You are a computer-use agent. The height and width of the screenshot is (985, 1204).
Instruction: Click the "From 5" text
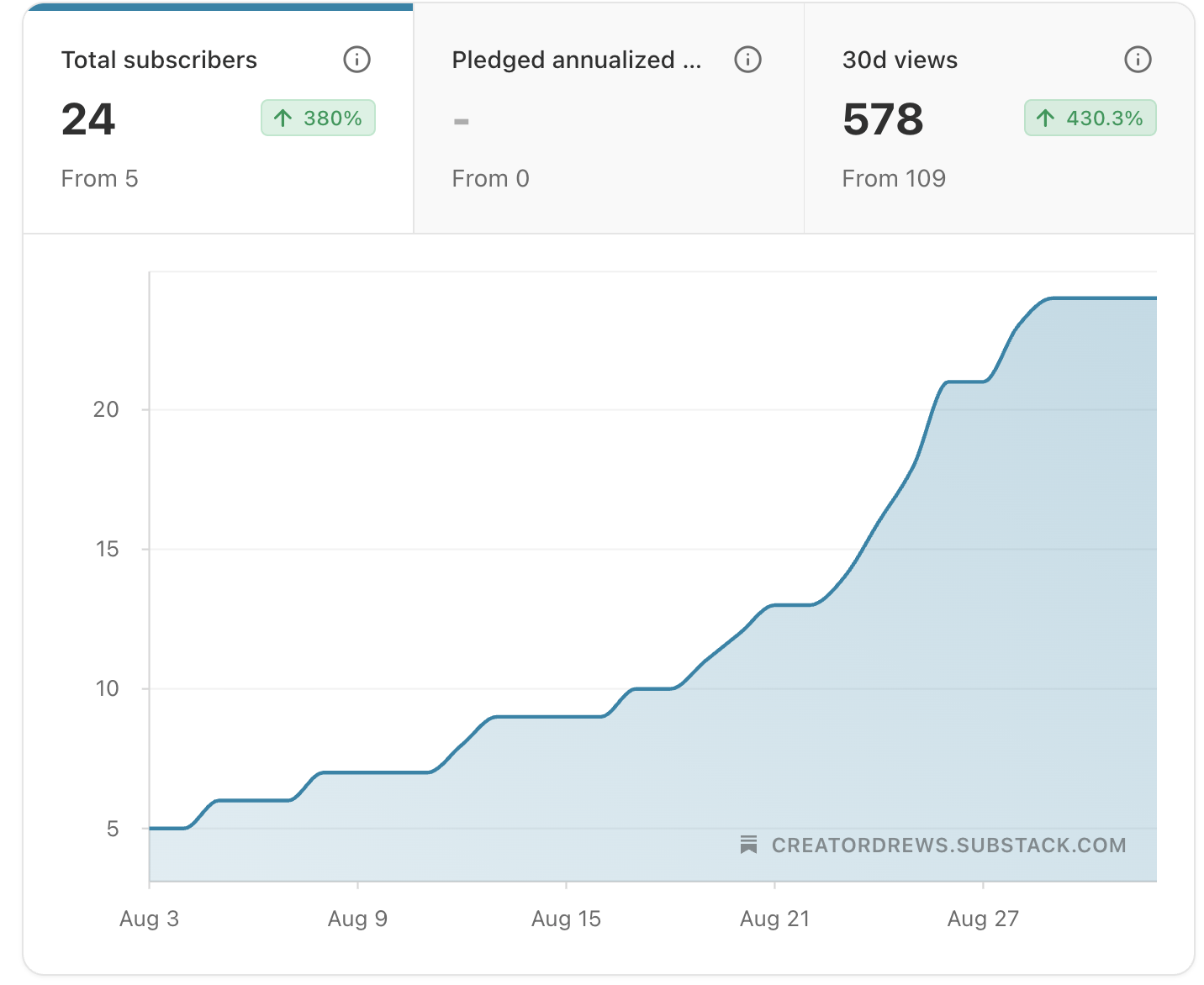tap(99, 178)
